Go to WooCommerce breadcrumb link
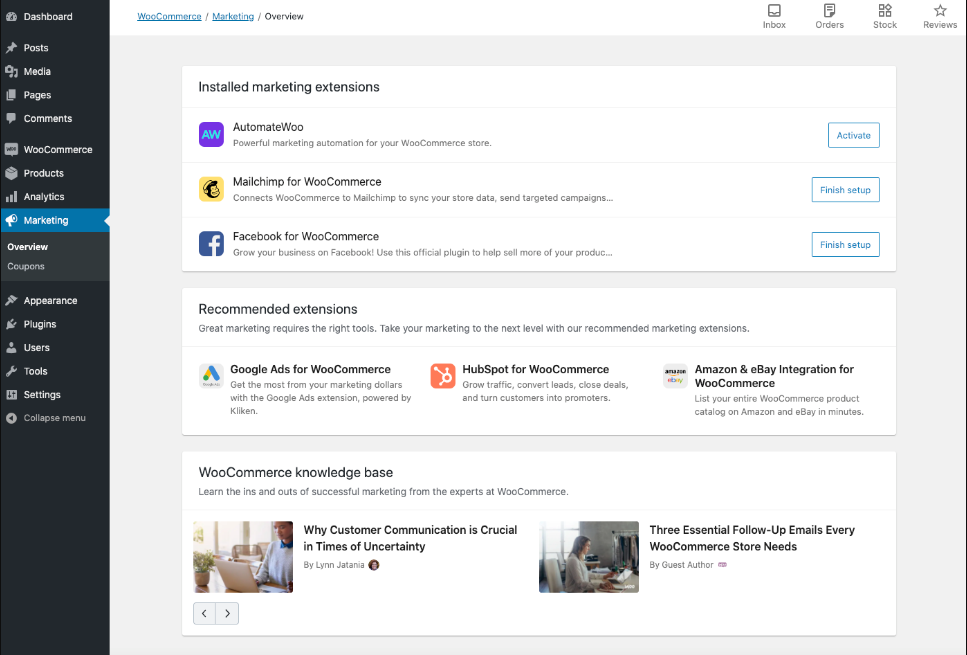 pos(169,17)
